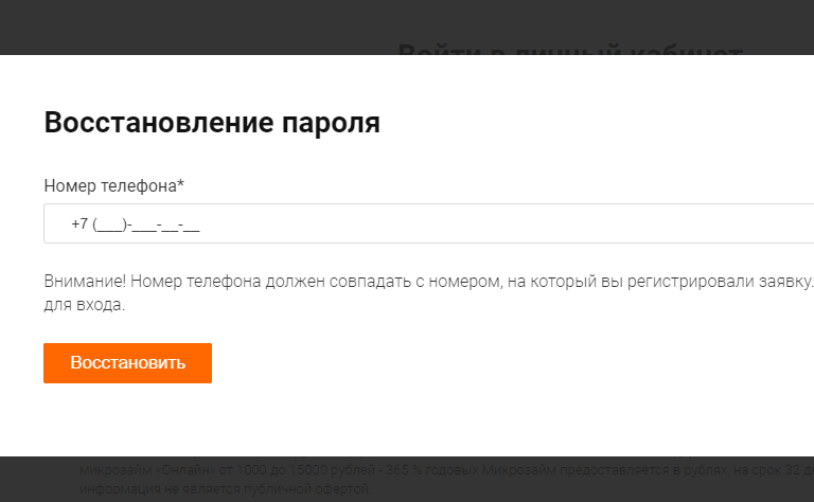Image resolution: width=814 pixels, height=502 pixels.
Task: Click the asterisk after Номер телефона
Action: (181, 183)
